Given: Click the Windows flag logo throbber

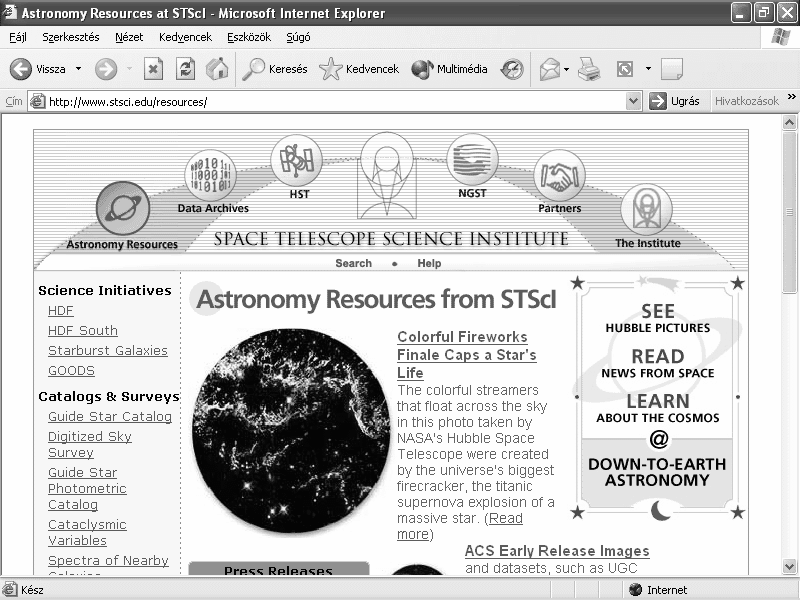Looking at the screenshot, I should pyautogui.click(x=781, y=37).
